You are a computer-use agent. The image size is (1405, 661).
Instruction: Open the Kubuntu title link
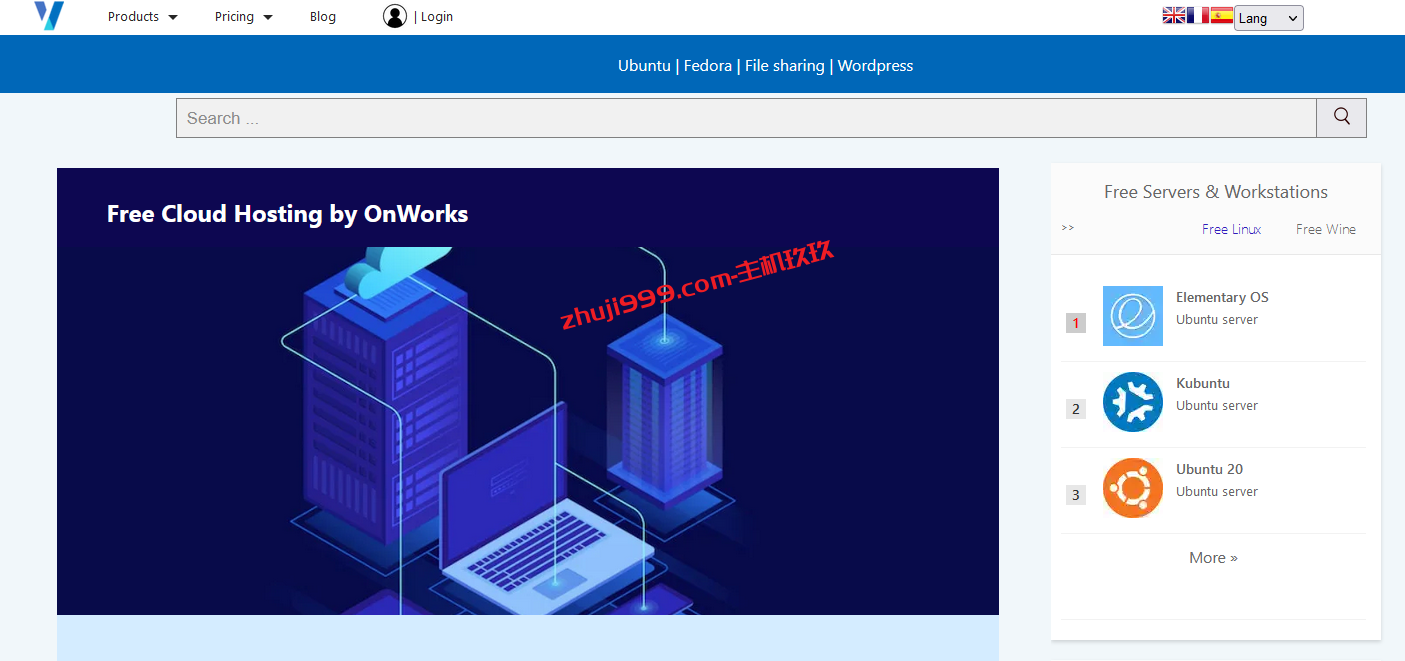[x=1203, y=383]
